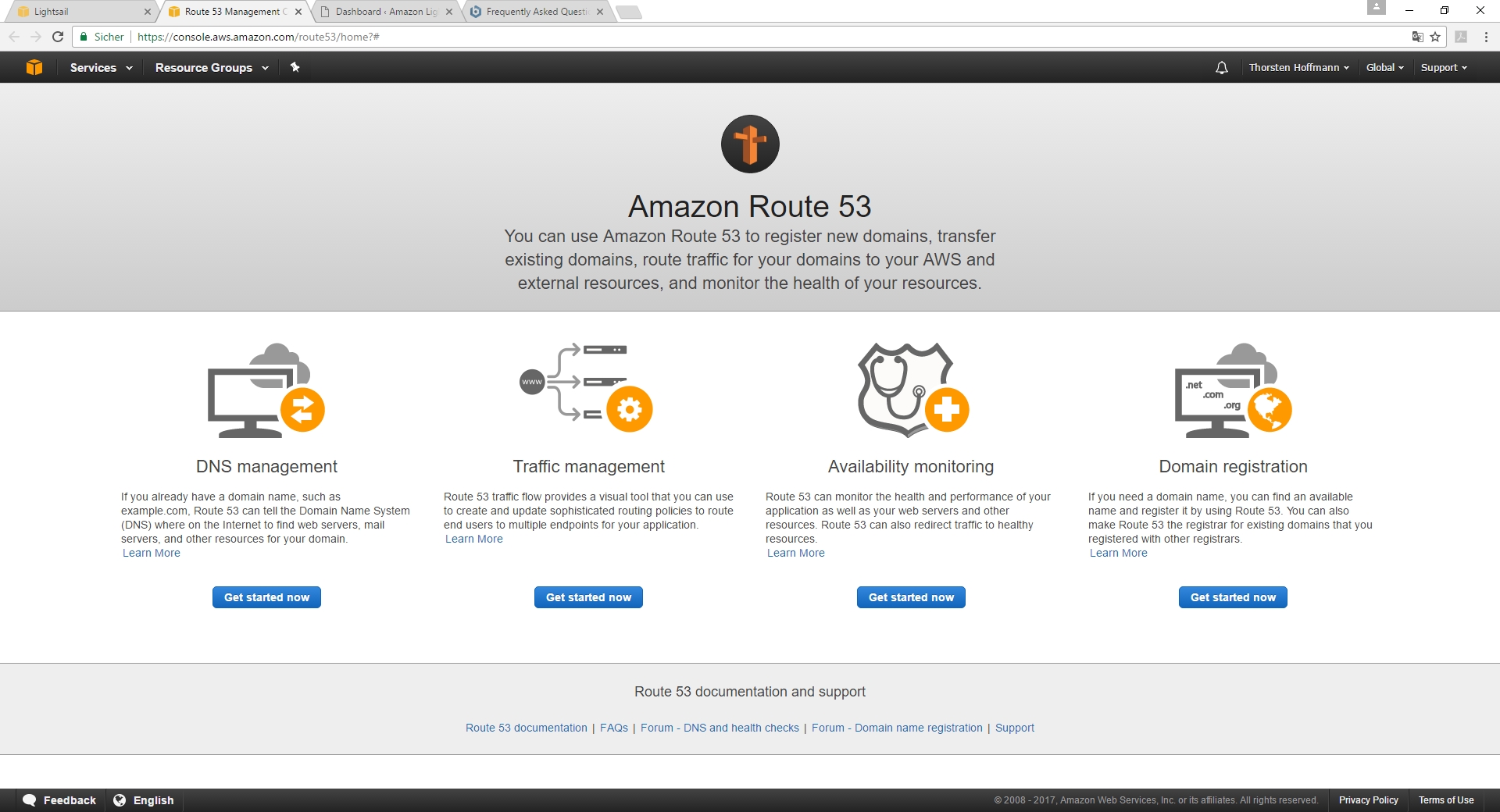Click the Feedback speech bubble icon
The image size is (1500, 812).
(x=30, y=800)
